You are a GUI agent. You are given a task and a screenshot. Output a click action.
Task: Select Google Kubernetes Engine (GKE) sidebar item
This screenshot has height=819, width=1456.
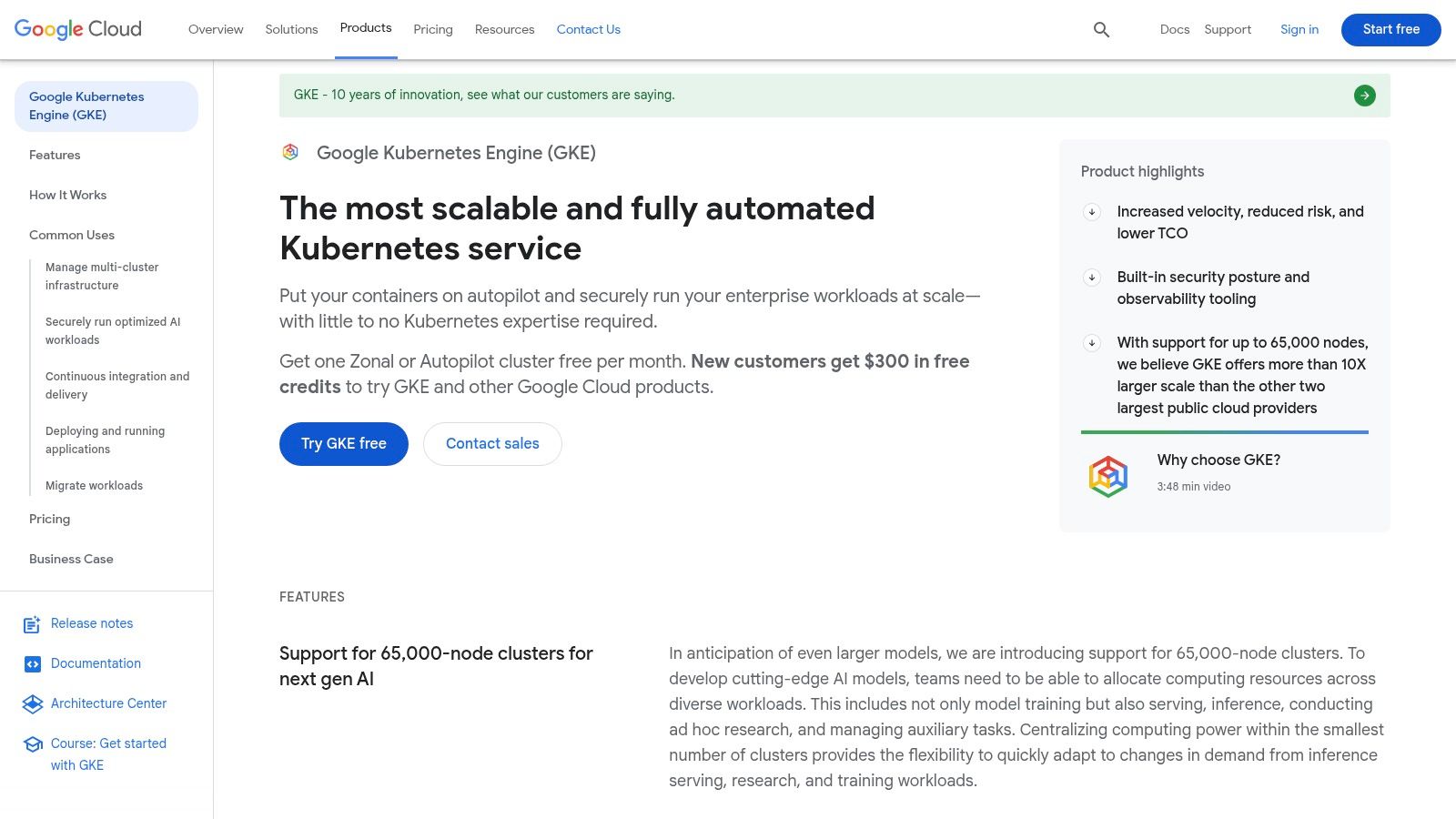click(x=106, y=106)
